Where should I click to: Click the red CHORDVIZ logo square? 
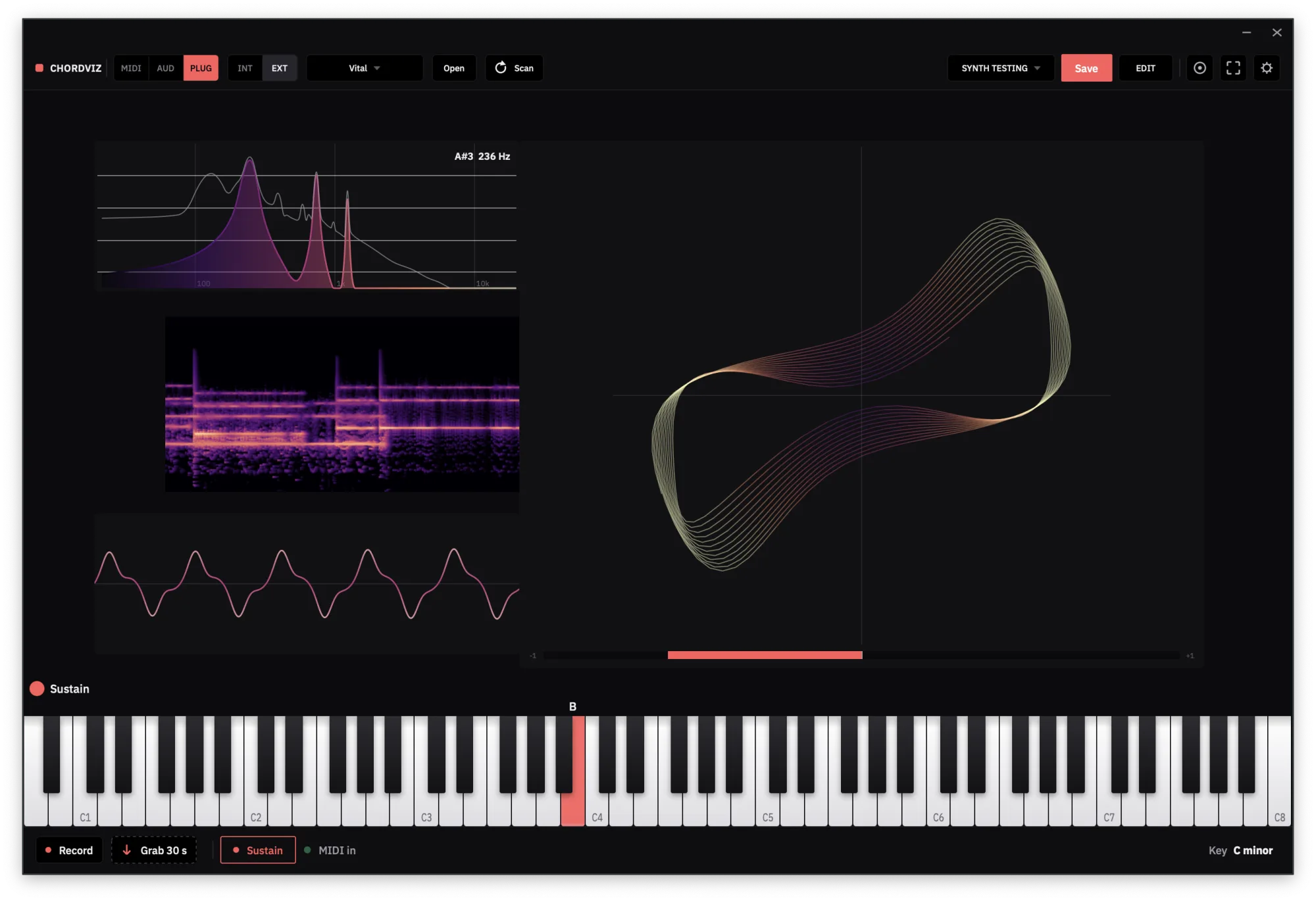pyautogui.click(x=39, y=68)
